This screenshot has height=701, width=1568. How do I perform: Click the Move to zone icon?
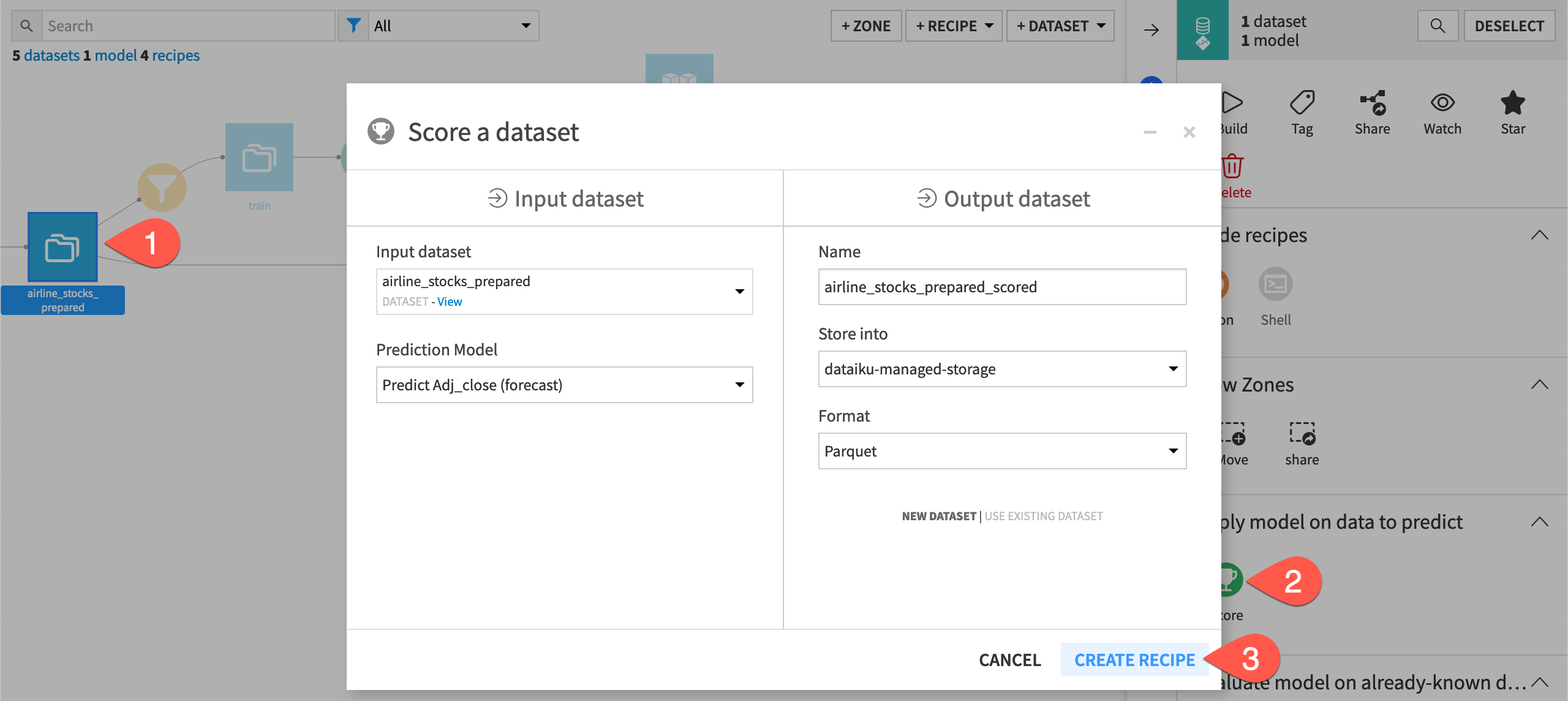point(1234,434)
